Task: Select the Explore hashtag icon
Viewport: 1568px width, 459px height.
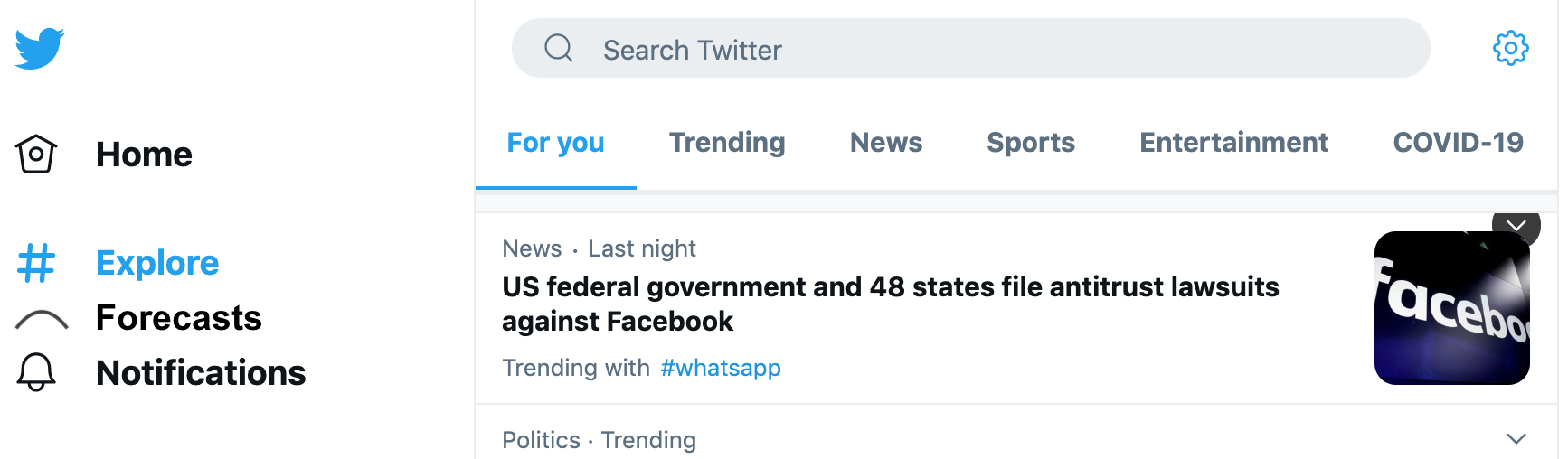Action: pos(36,263)
